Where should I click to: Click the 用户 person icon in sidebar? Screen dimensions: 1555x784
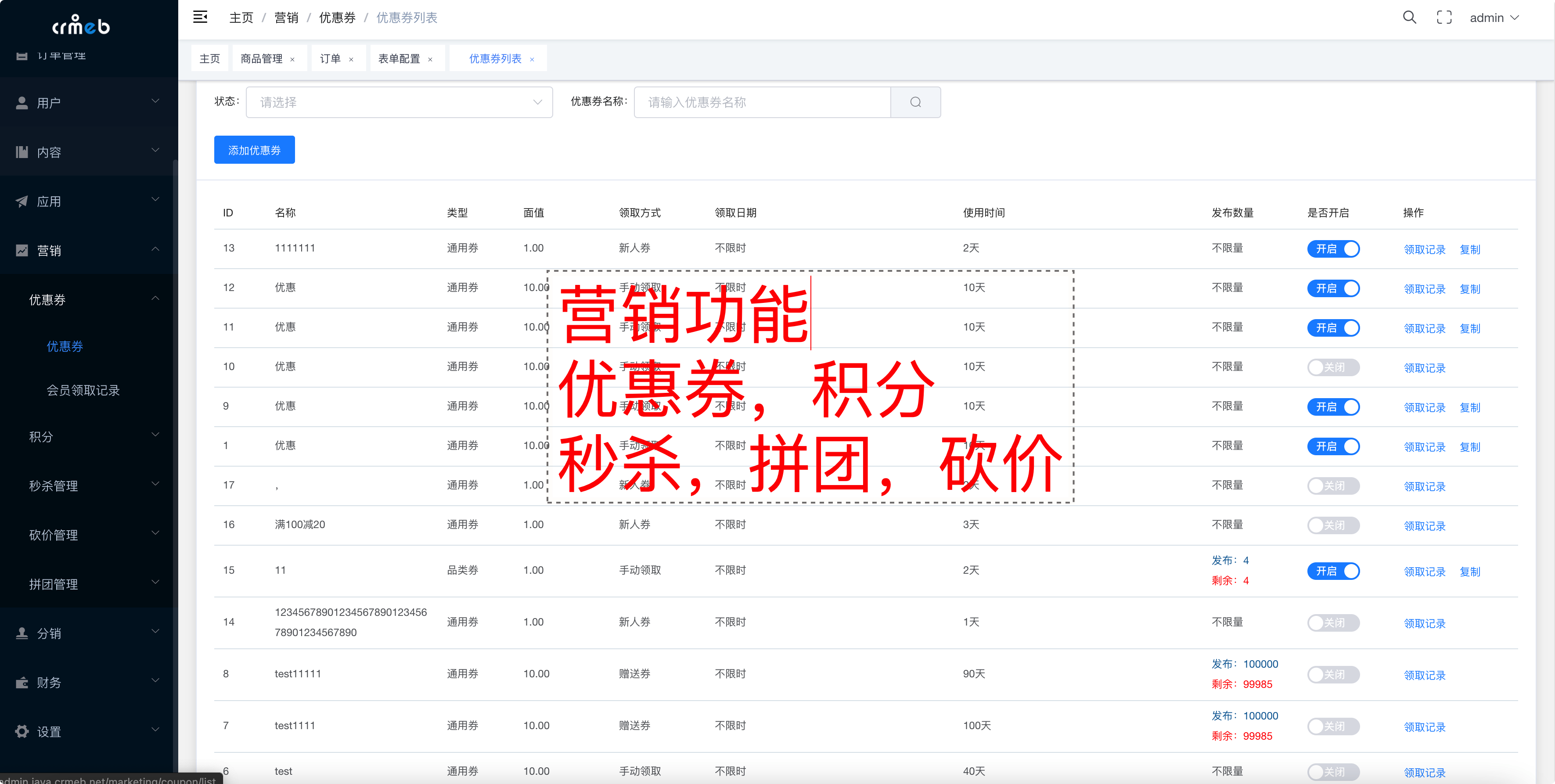(22, 103)
